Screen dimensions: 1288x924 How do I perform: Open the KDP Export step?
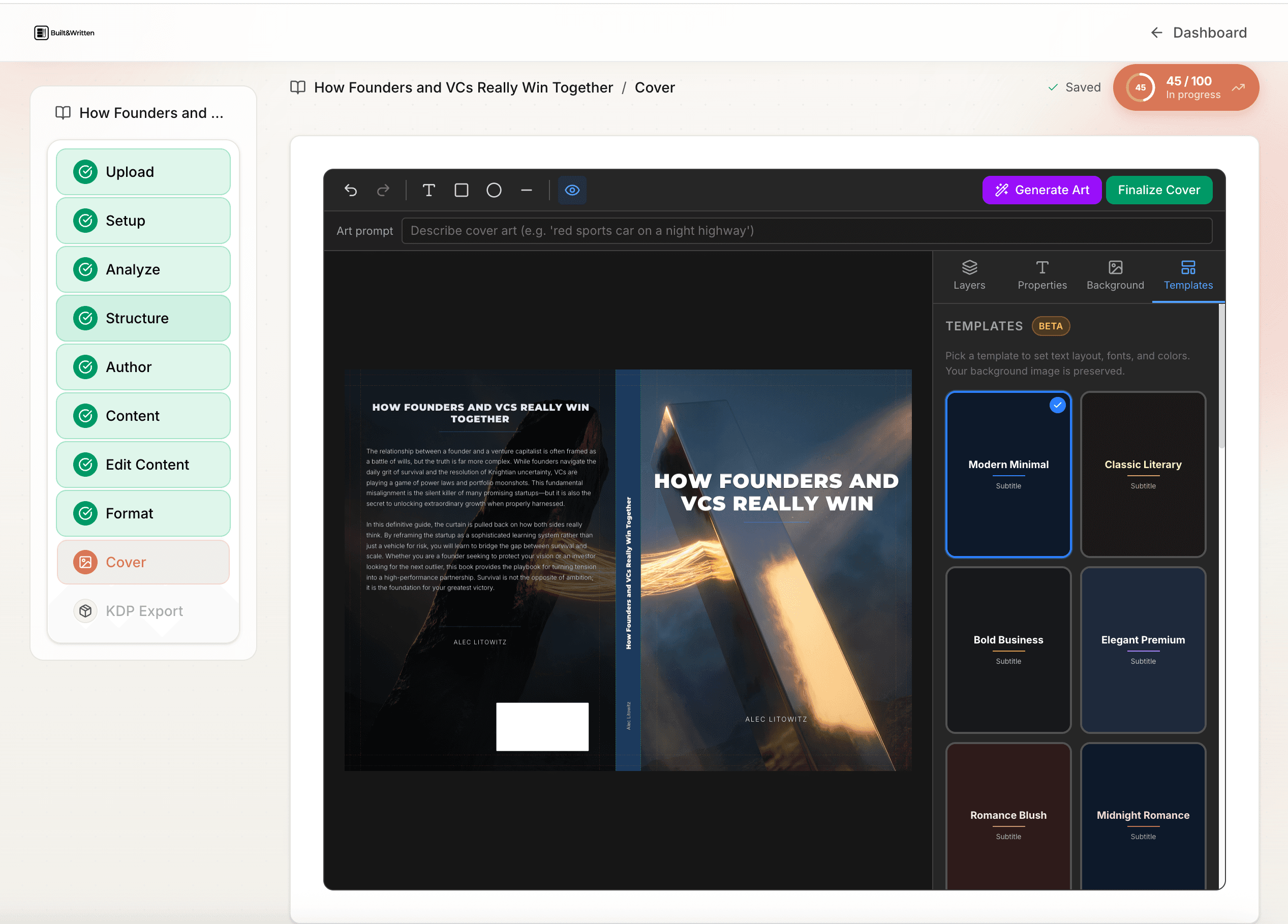click(x=143, y=611)
